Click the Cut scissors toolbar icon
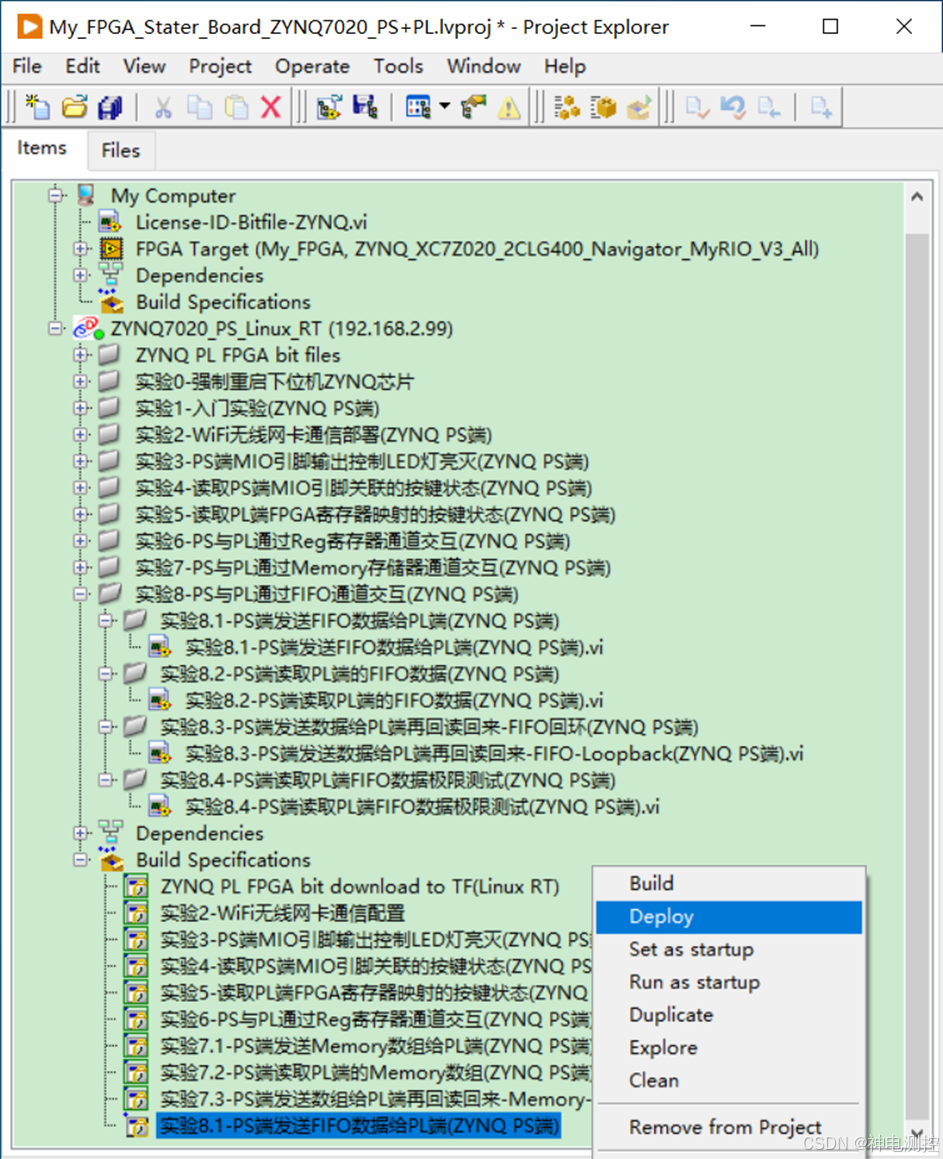The width and height of the screenshot is (943, 1159). click(x=163, y=107)
